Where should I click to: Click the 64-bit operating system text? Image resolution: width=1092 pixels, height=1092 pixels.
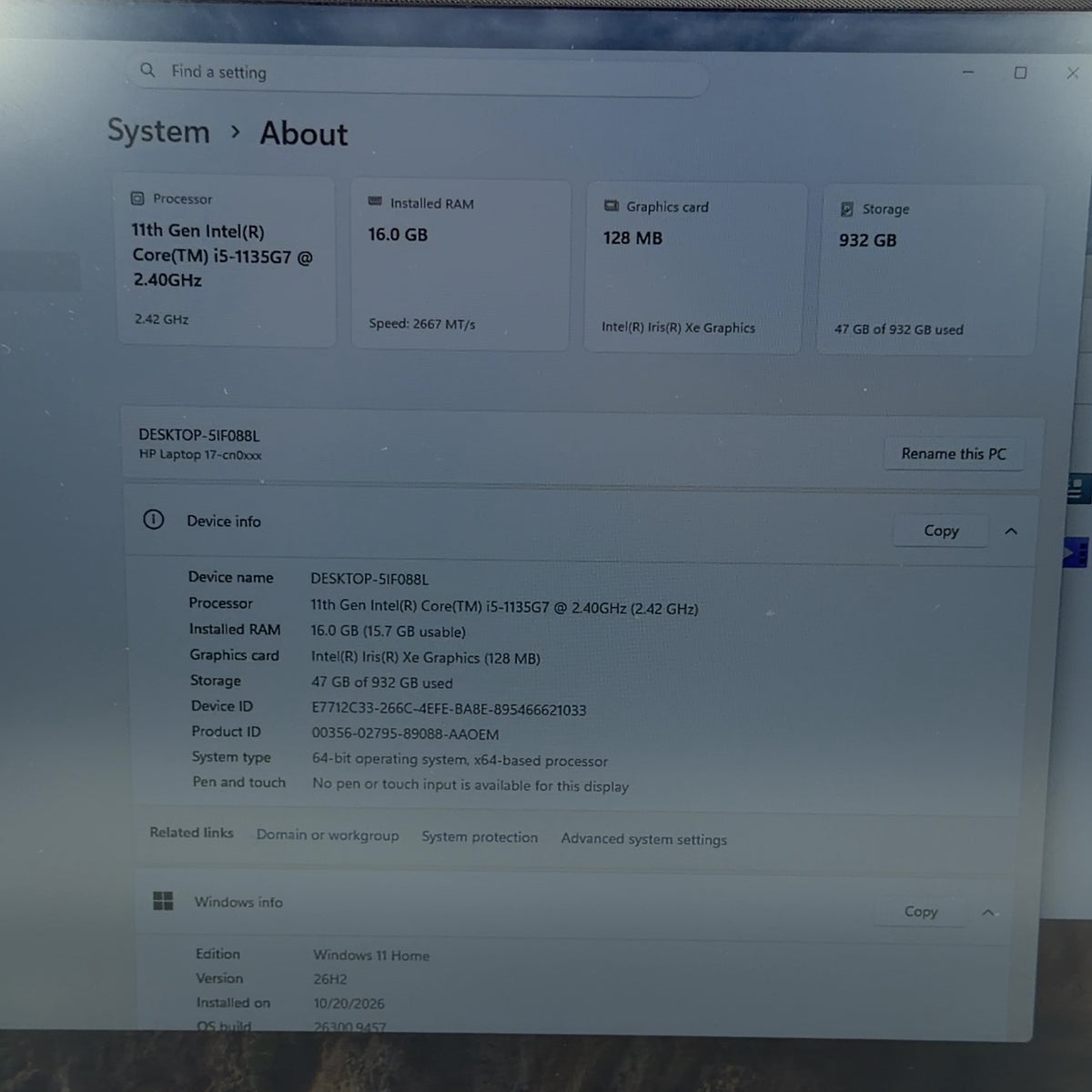click(x=460, y=760)
